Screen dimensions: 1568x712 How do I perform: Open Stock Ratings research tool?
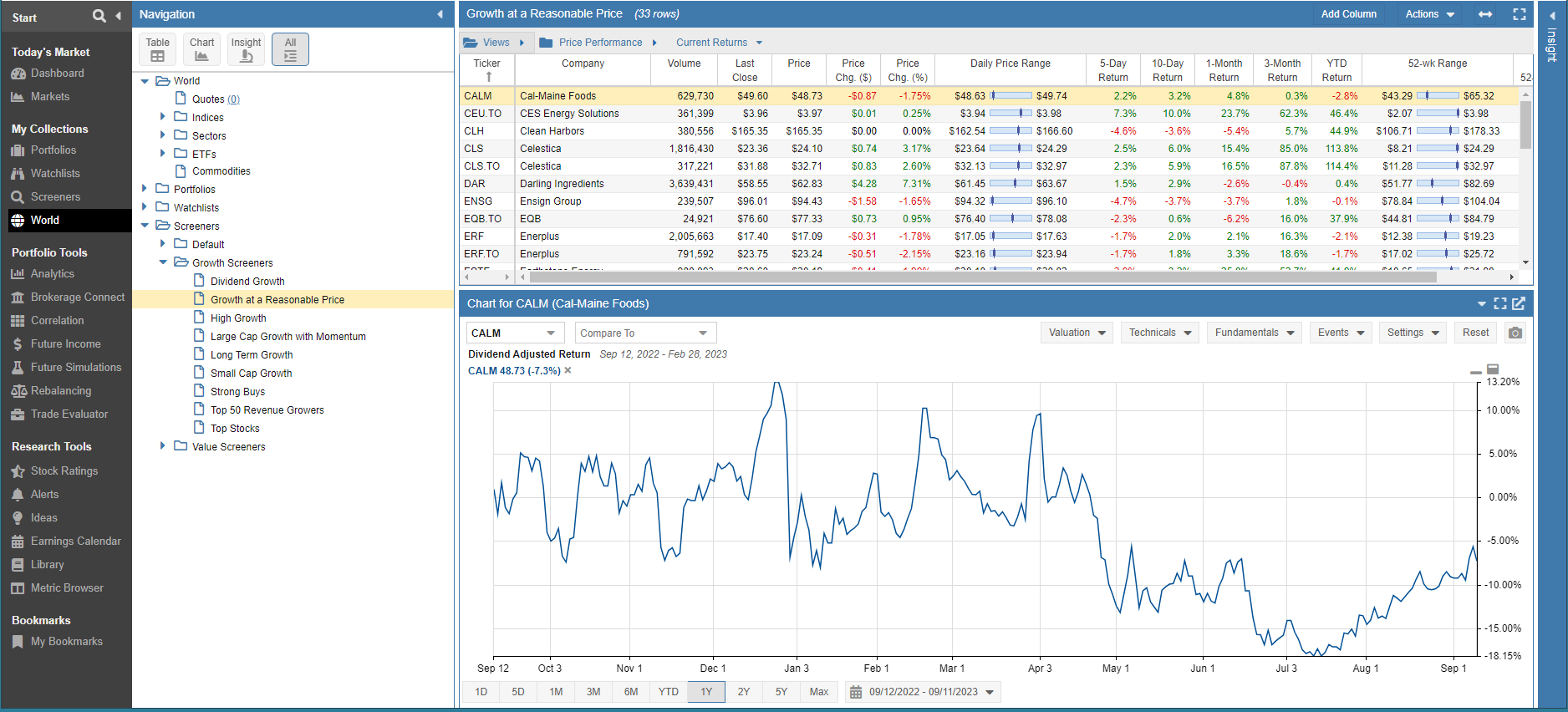[x=64, y=471]
